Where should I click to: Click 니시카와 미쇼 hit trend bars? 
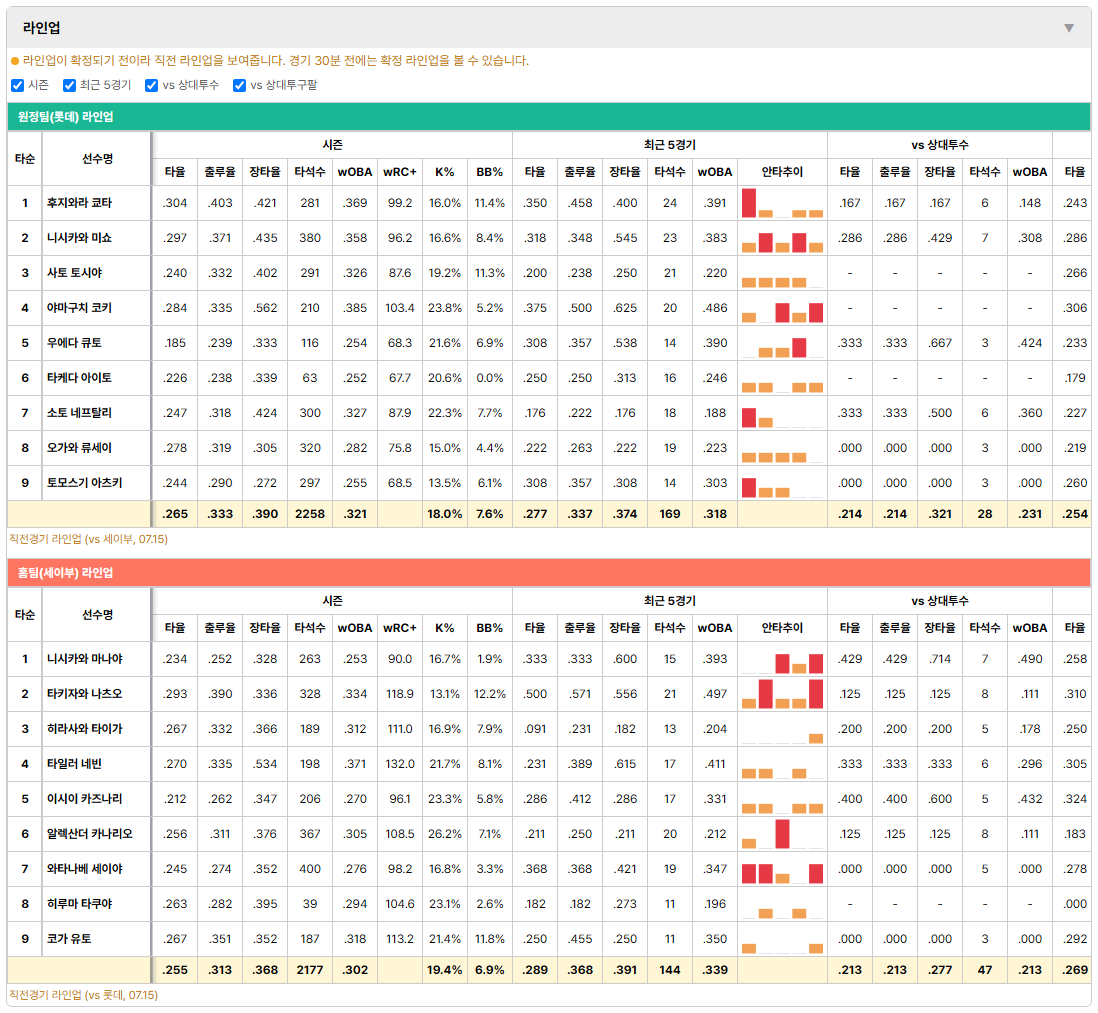pyautogui.click(x=782, y=238)
